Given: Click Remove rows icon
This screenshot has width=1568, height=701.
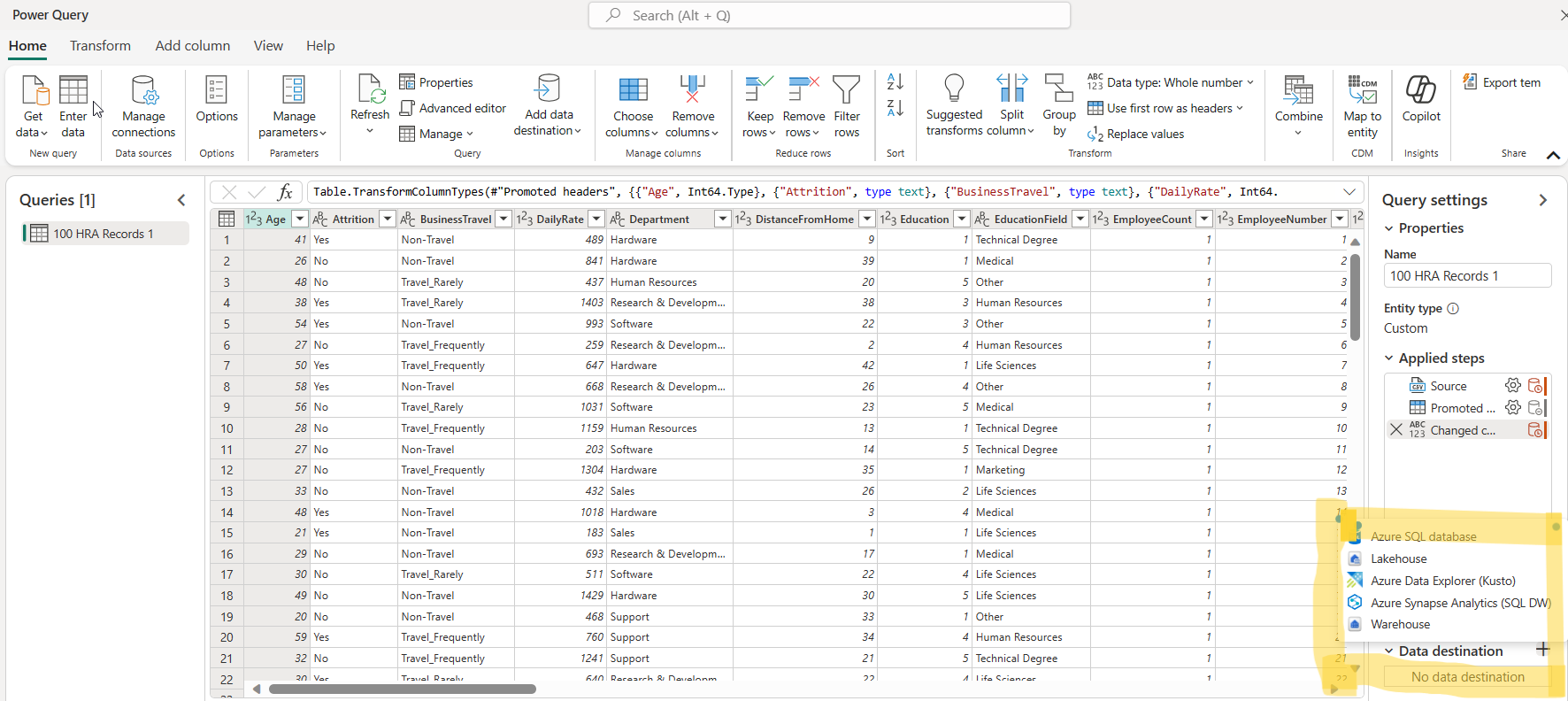Looking at the screenshot, I should pyautogui.click(x=803, y=89).
